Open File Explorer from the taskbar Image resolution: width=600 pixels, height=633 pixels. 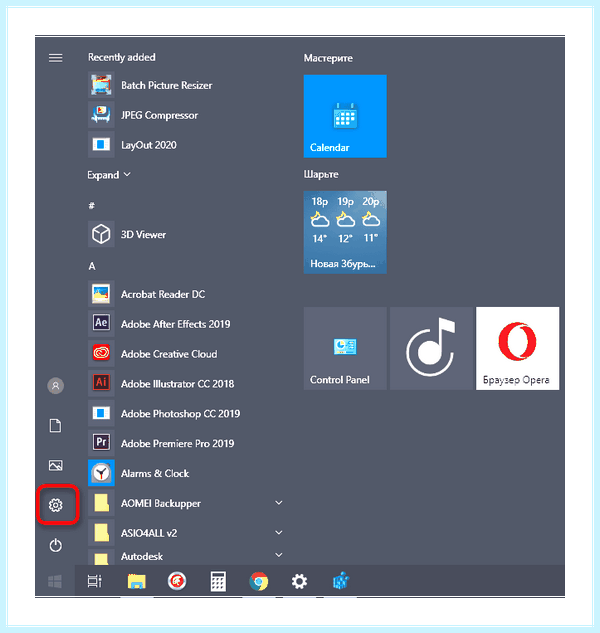136,581
